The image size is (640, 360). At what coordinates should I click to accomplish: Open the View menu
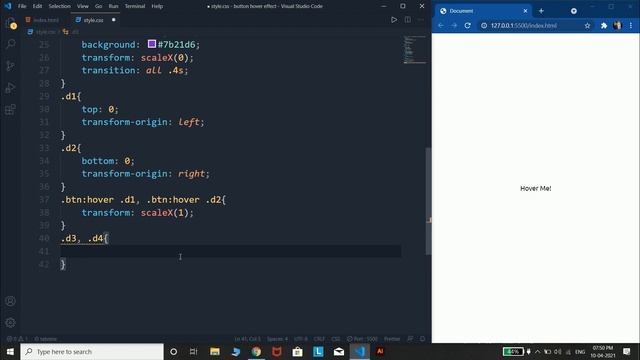(82, 6)
